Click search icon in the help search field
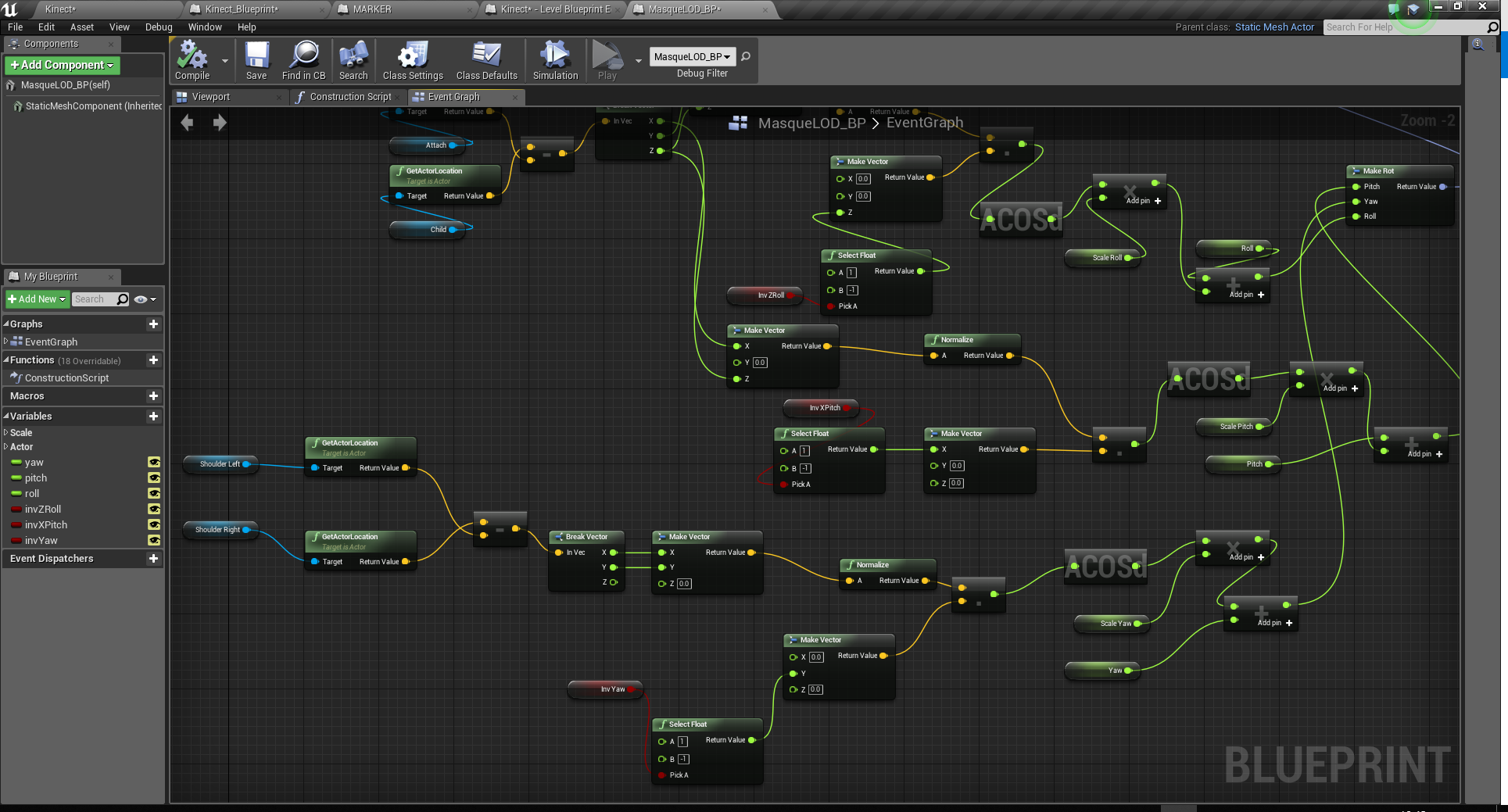The width and height of the screenshot is (1508, 812). (1492, 27)
